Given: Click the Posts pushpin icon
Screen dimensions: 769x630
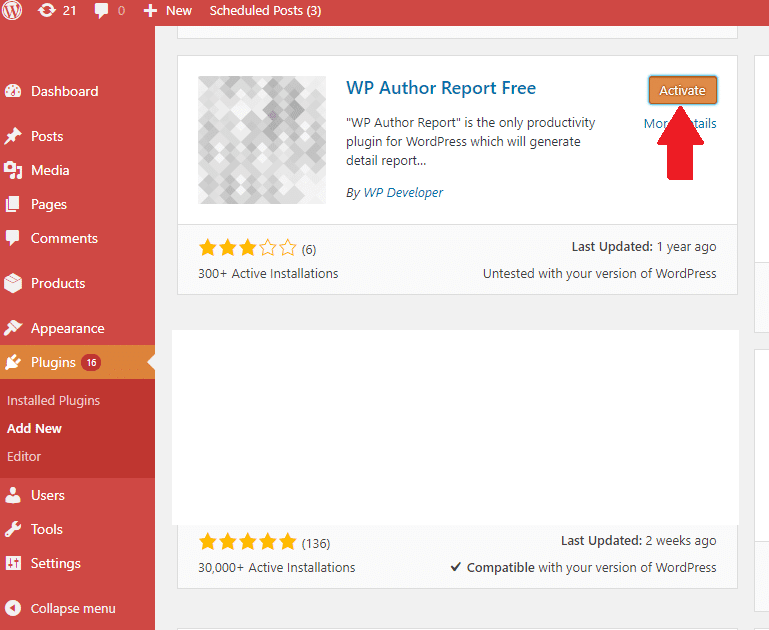Looking at the screenshot, I should (x=13, y=136).
